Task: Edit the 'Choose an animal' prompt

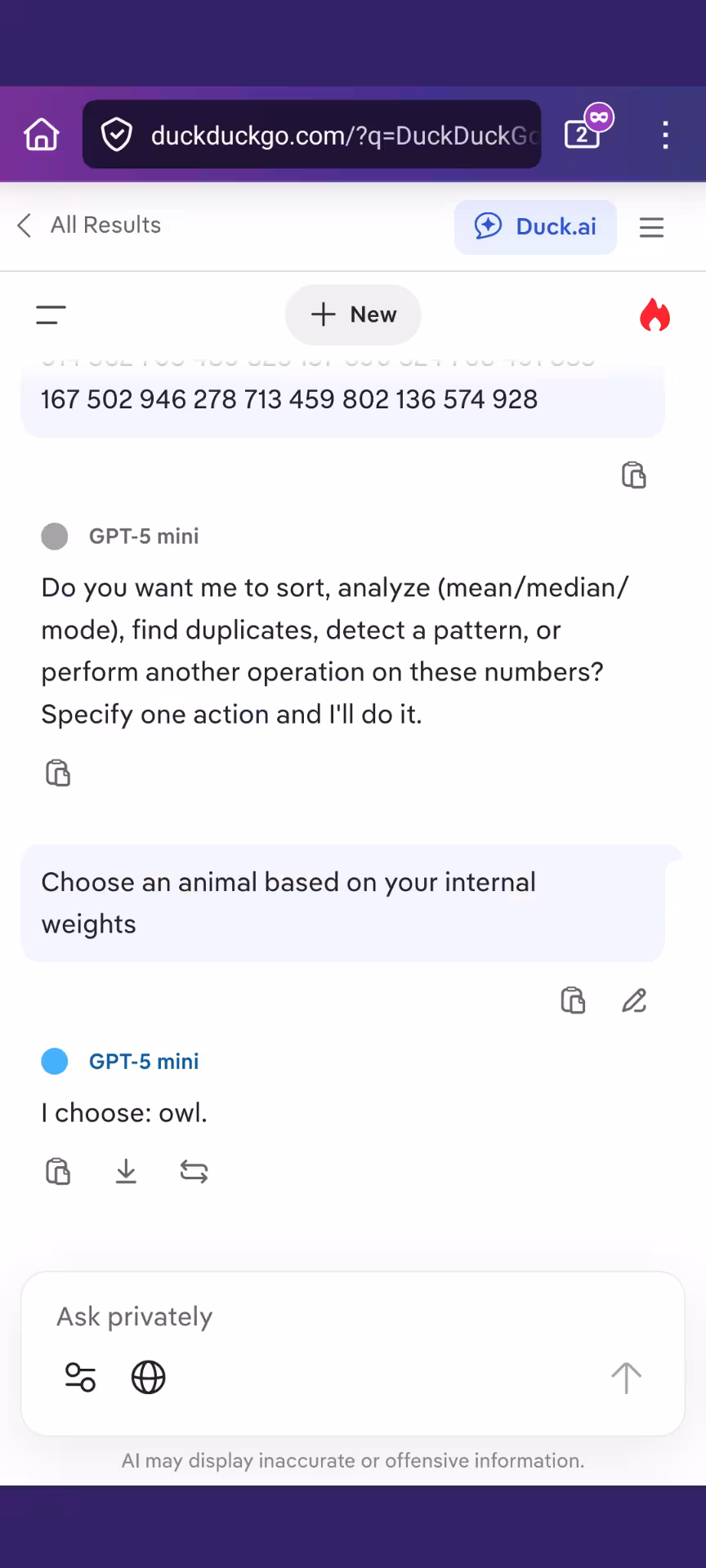Action: coord(634,1000)
